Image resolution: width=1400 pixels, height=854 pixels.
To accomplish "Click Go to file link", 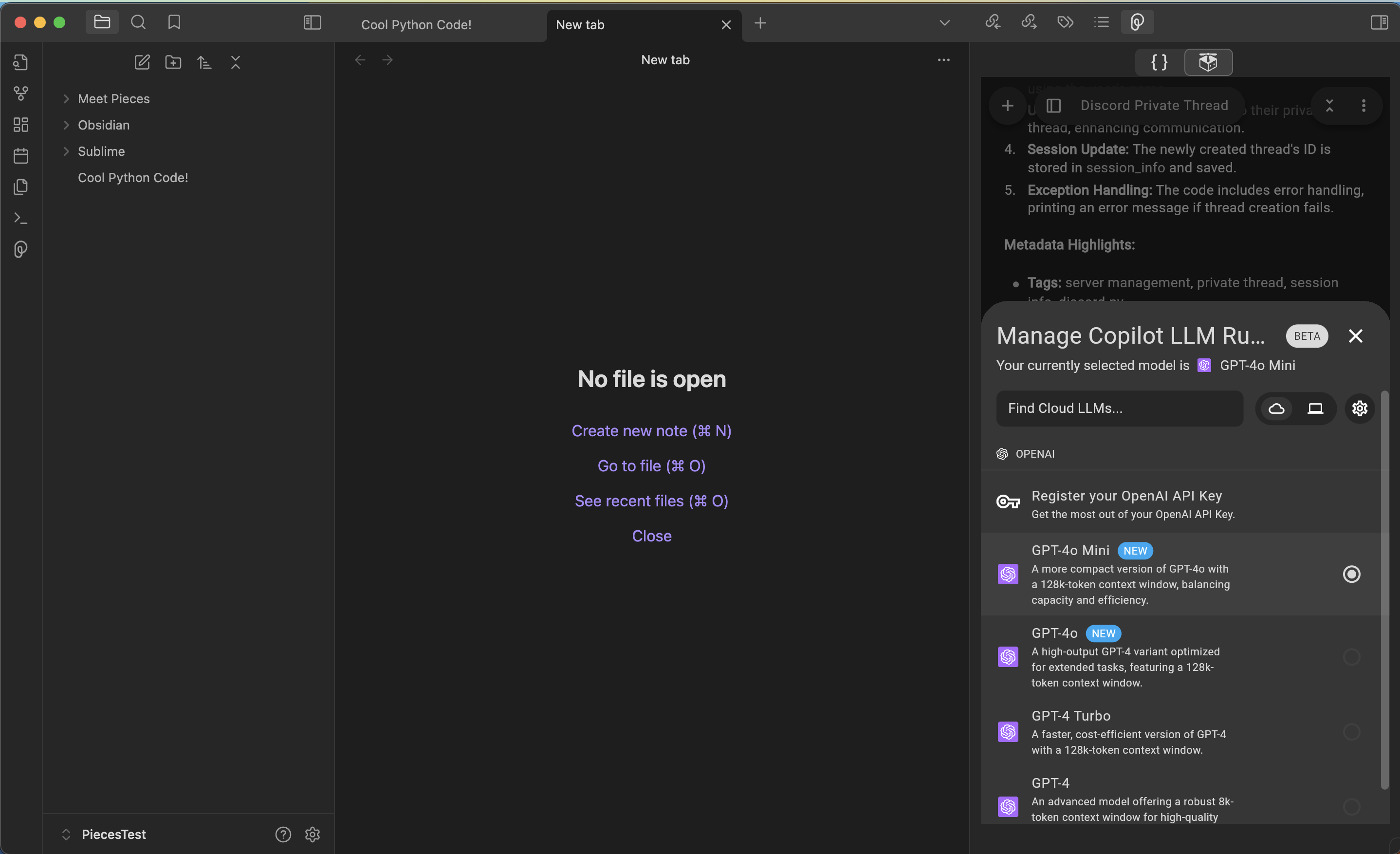I will (x=651, y=466).
